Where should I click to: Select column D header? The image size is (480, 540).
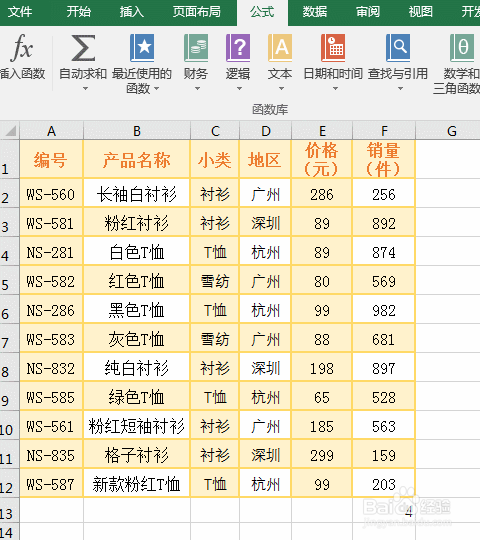point(265,131)
